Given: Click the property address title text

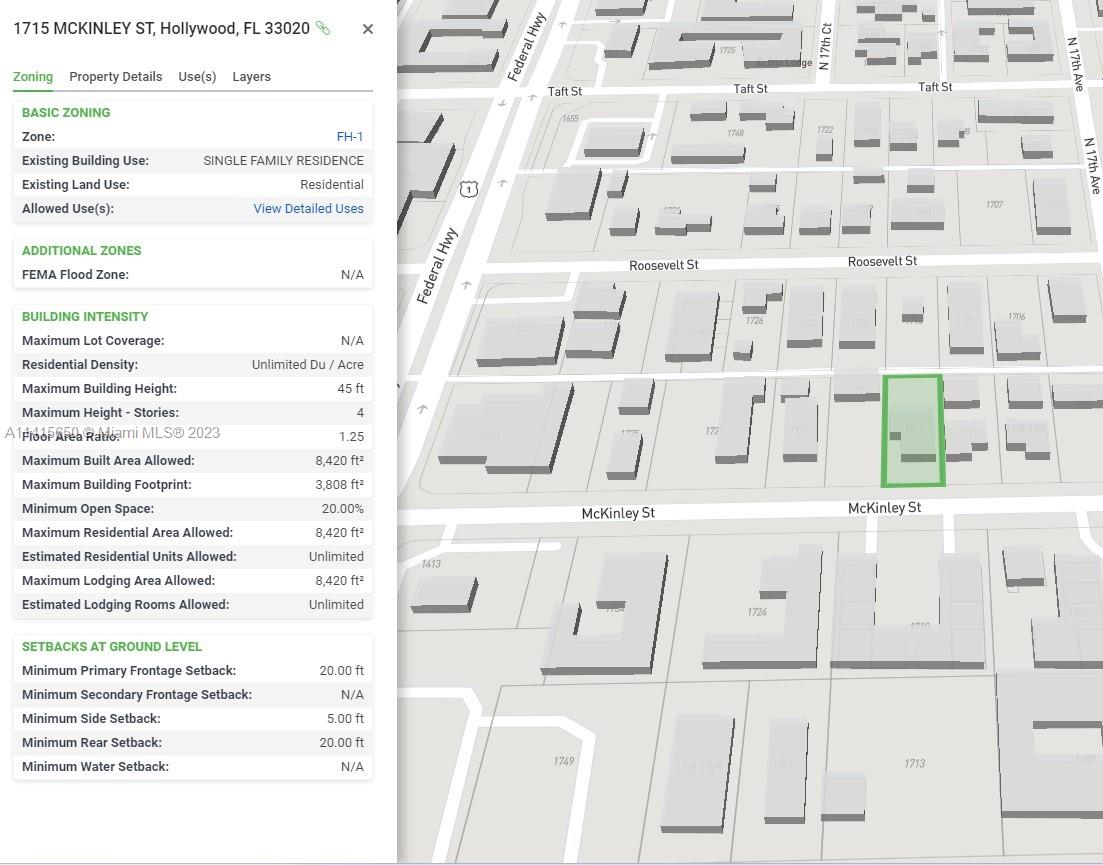Looking at the screenshot, I should point(162,28).
